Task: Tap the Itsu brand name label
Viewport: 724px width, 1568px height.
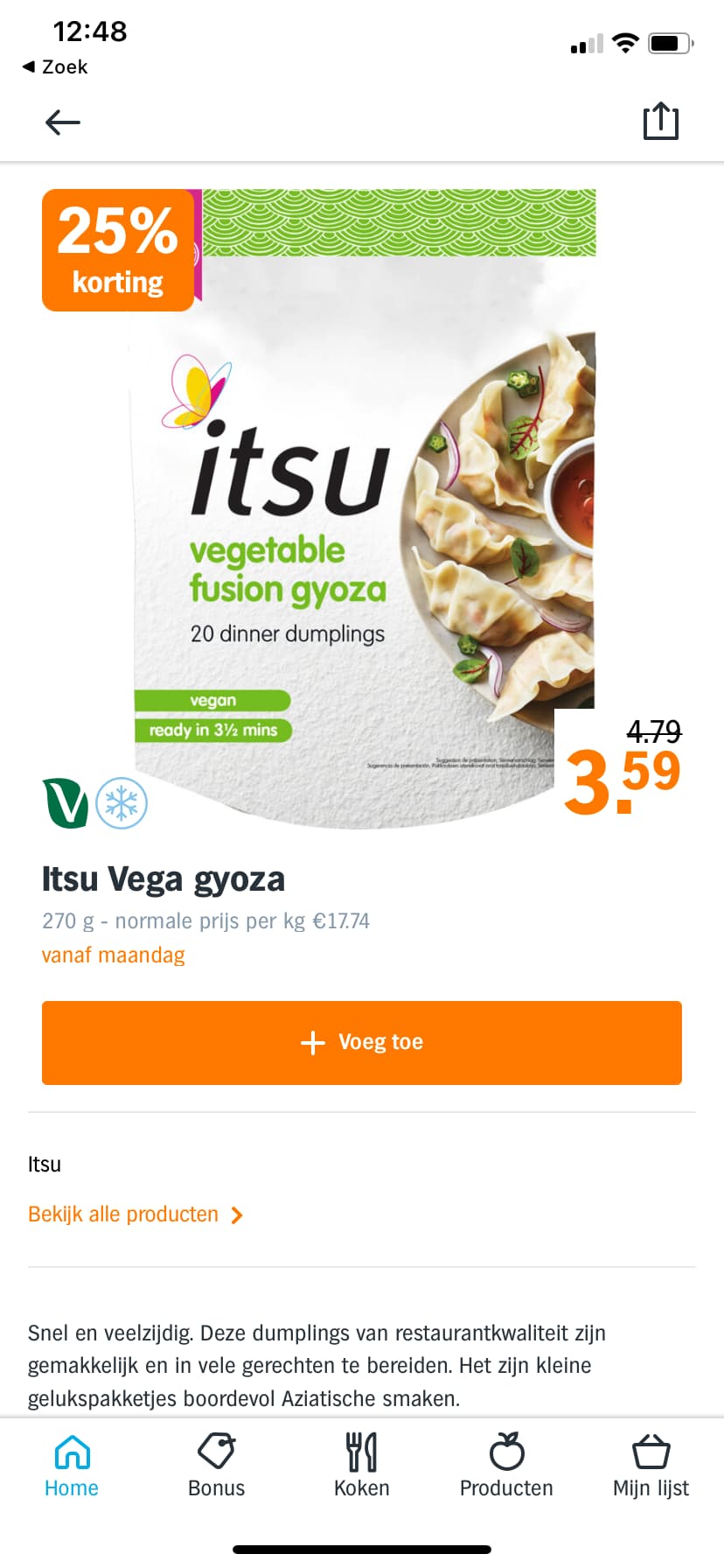Action: pyautogui.click(x=45, y=1165)
